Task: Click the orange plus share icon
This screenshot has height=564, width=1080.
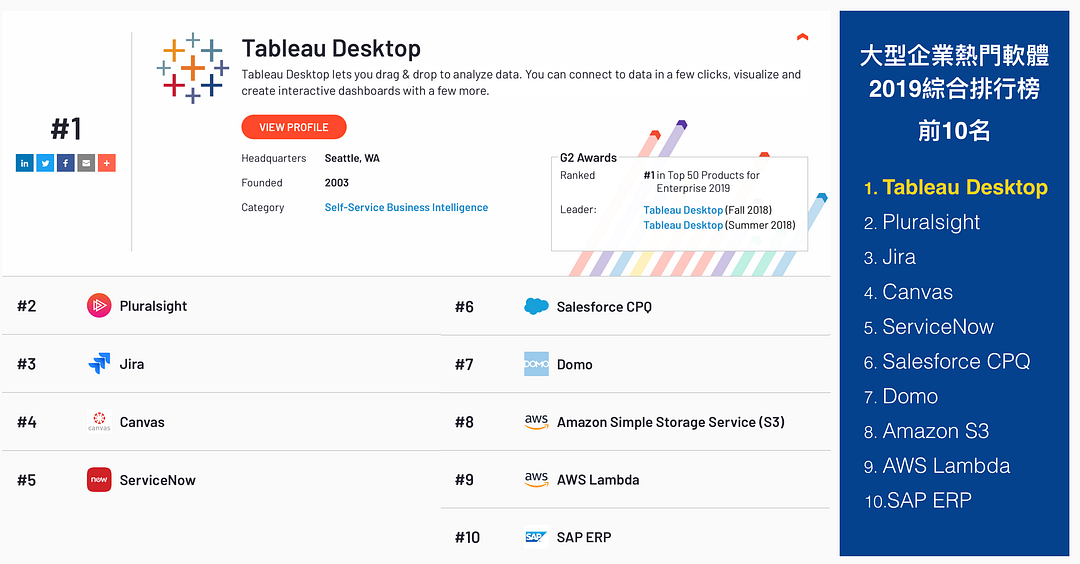Action: [x=107, y=163]
